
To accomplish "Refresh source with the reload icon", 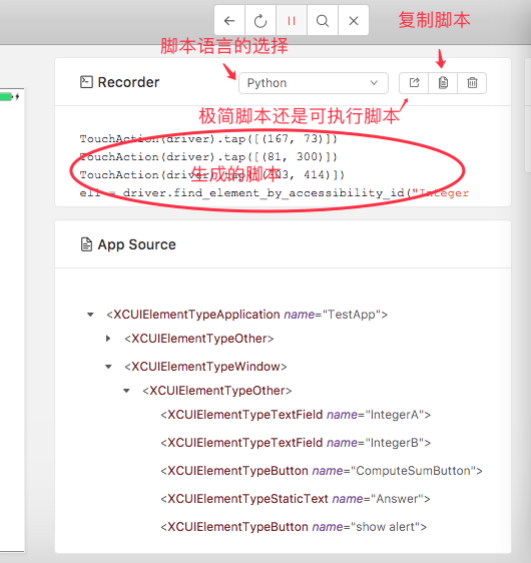I will (260, 20).
